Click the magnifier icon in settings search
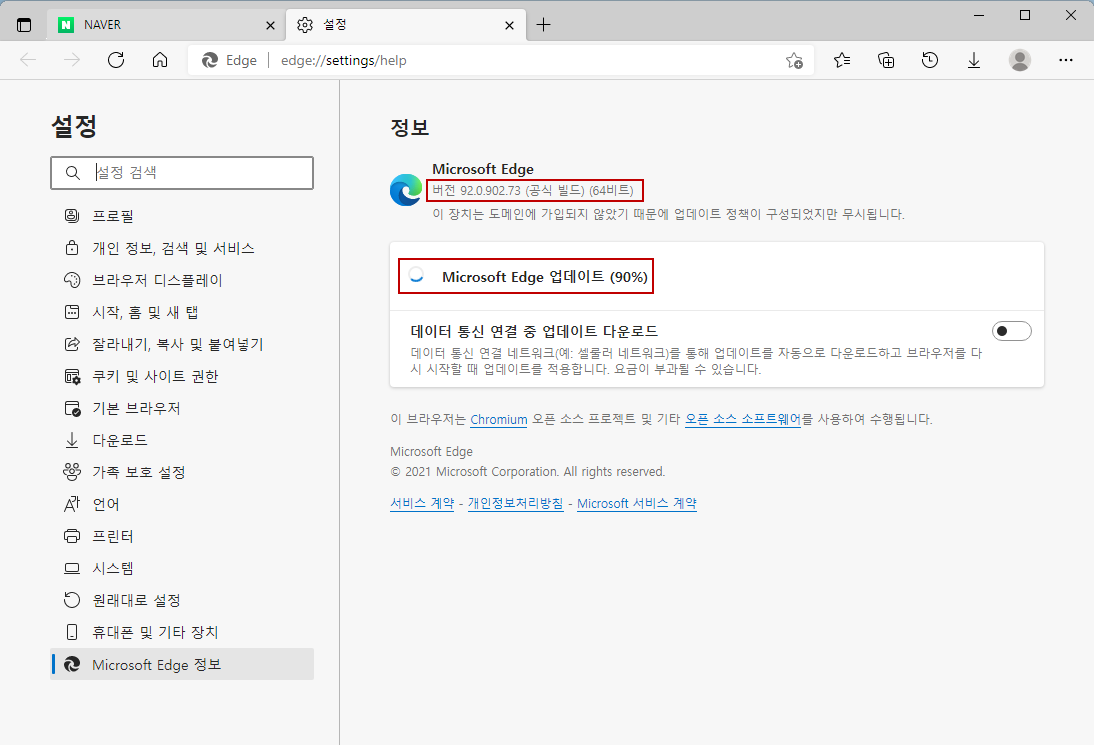This screenshot has height=745, width=1094. [x=73, y=172]
